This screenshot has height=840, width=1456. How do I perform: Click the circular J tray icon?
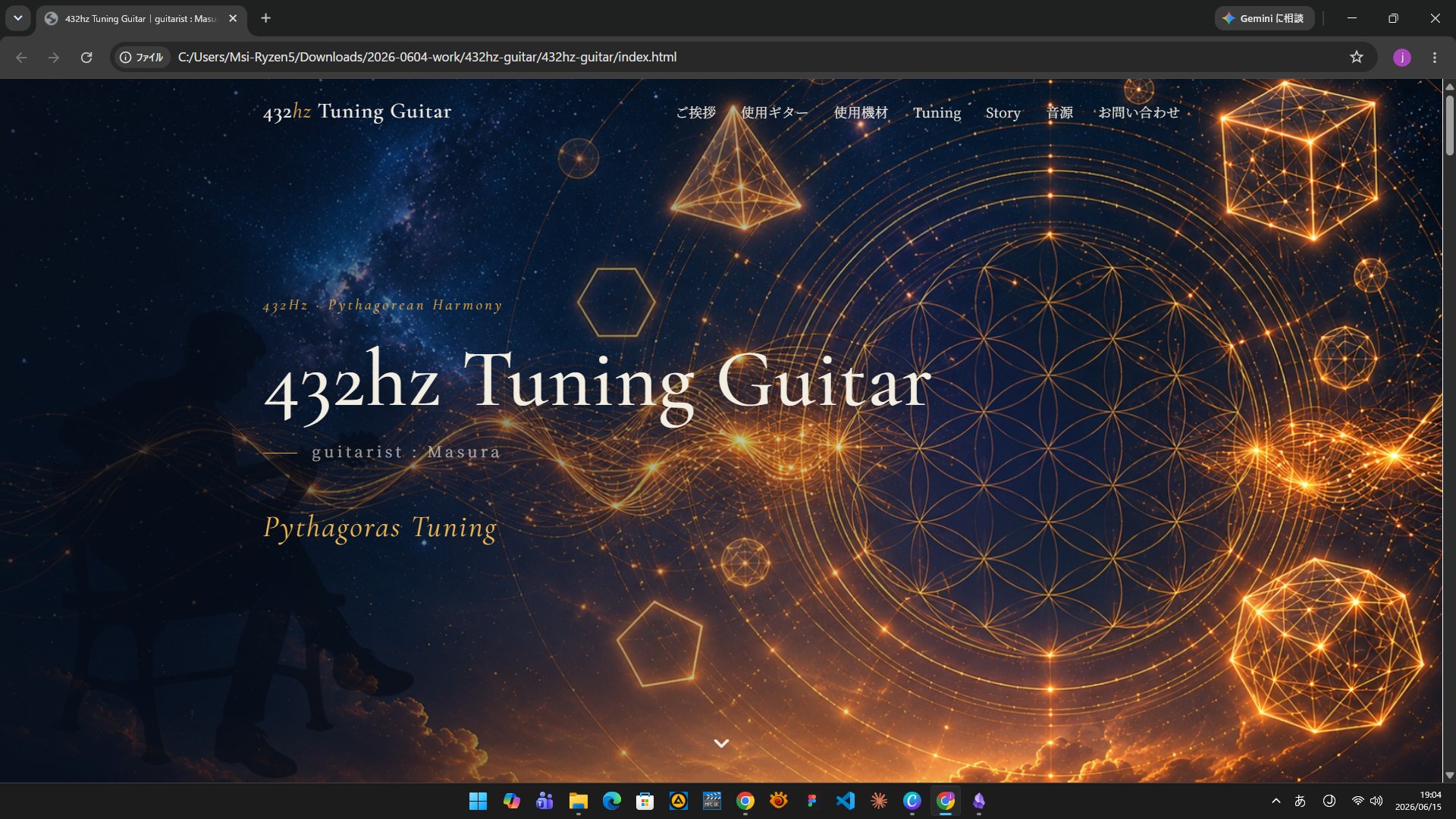point(1330,801)
